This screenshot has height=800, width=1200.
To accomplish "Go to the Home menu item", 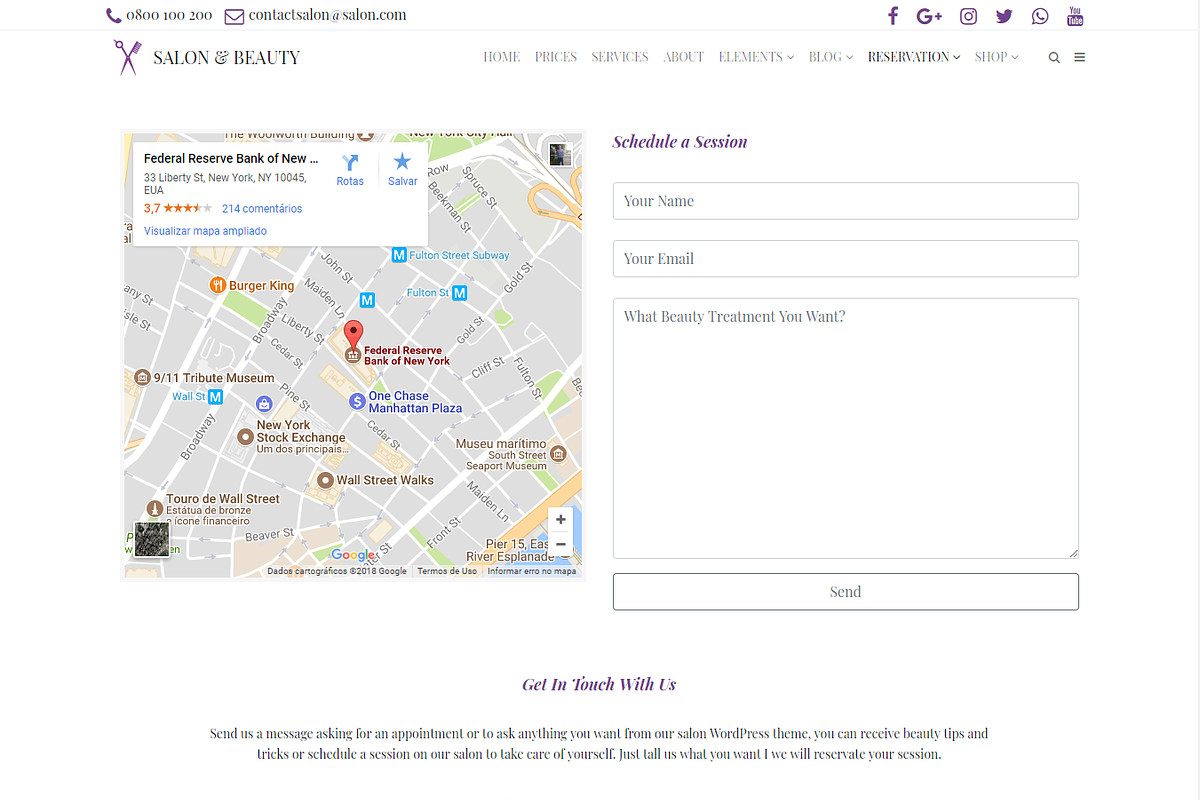I will click(x=502, y=57).
